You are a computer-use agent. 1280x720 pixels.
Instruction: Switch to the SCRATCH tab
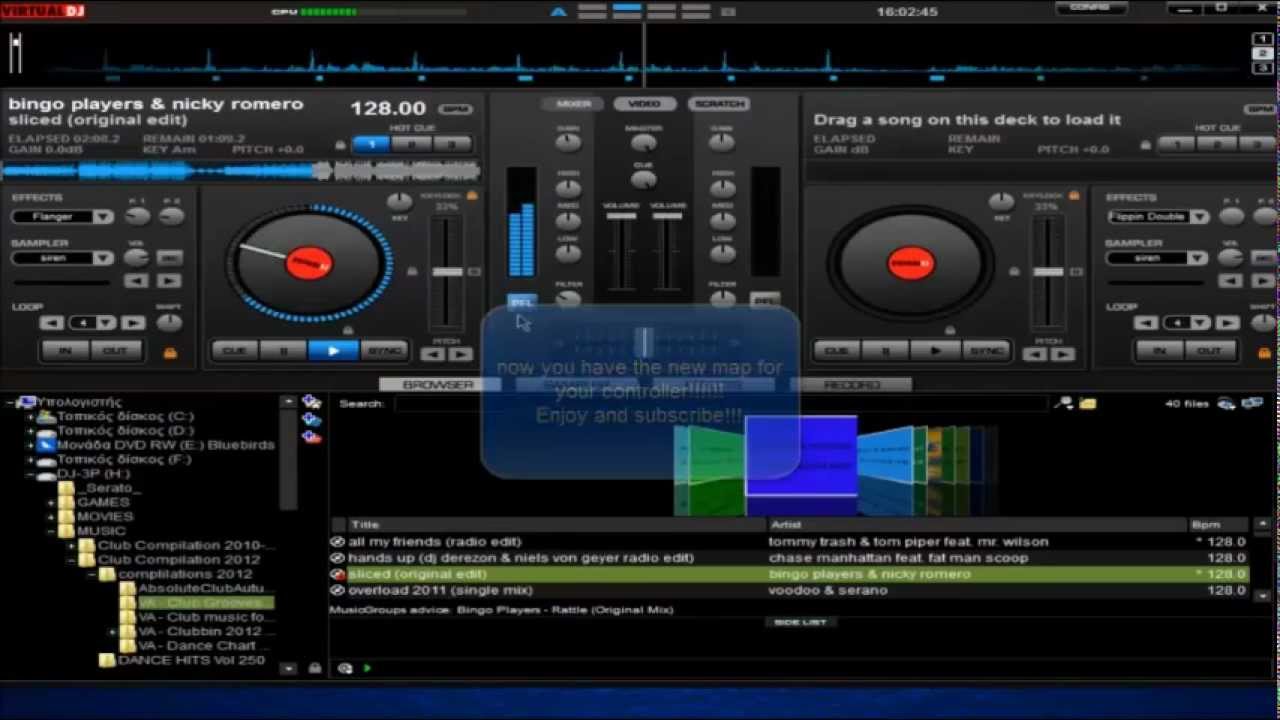coord(719,104)
